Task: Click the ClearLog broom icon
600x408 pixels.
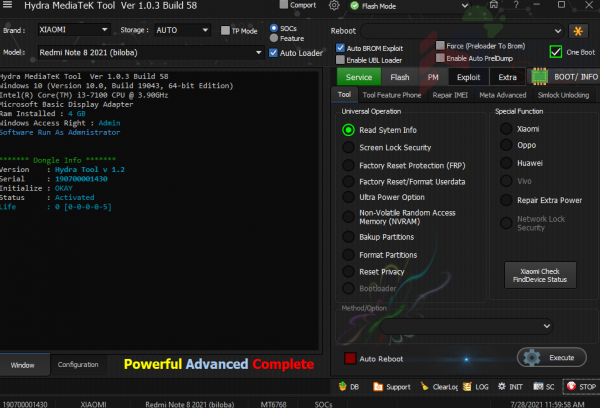Action: 424,386
